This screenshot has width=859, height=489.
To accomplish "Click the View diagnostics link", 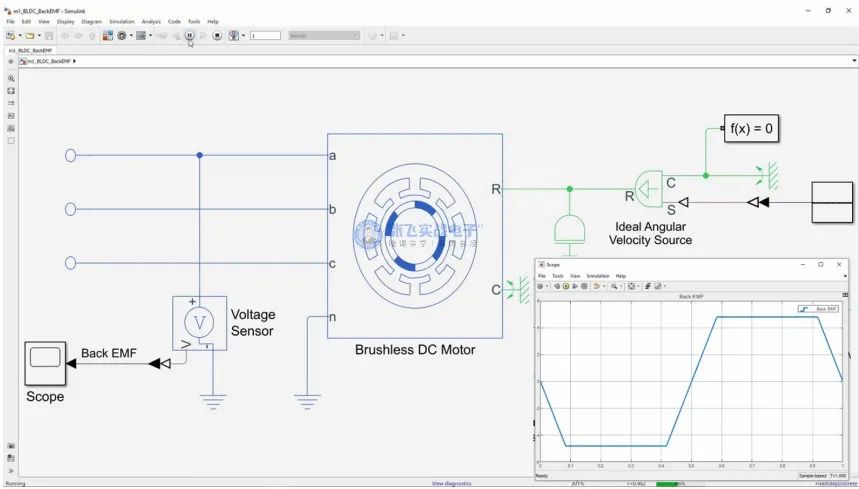I will pyautogui.click(x=451, y=483).
